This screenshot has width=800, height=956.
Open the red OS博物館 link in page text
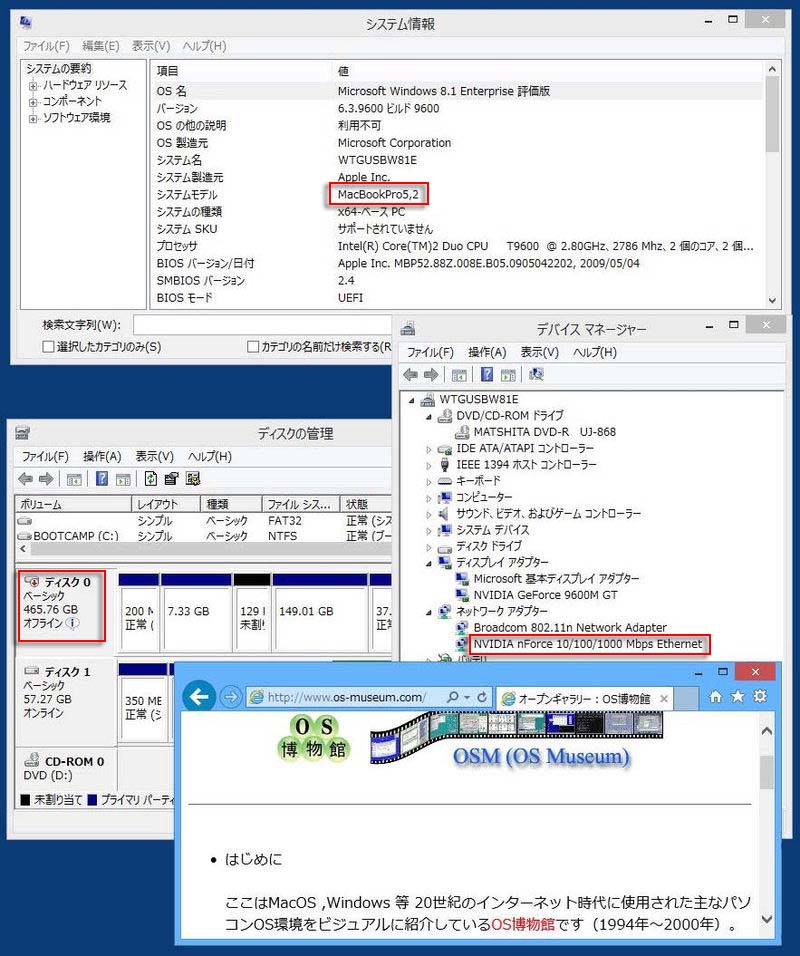523,924
